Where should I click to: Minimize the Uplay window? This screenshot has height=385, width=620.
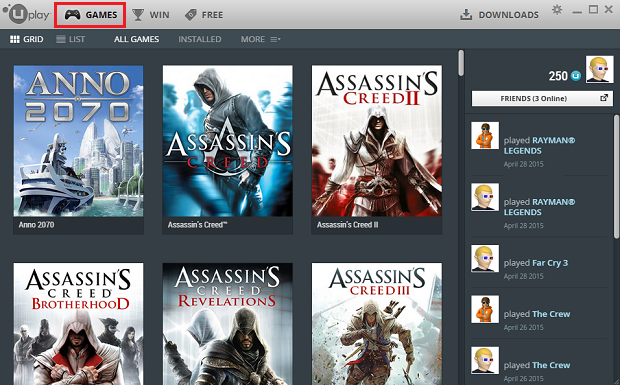click(x=577, y=11)
